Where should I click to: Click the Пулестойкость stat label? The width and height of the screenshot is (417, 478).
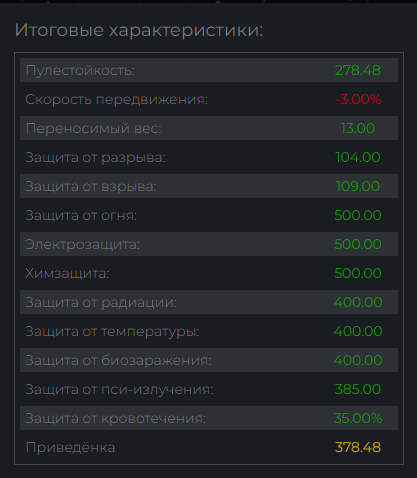click(80, 70)
